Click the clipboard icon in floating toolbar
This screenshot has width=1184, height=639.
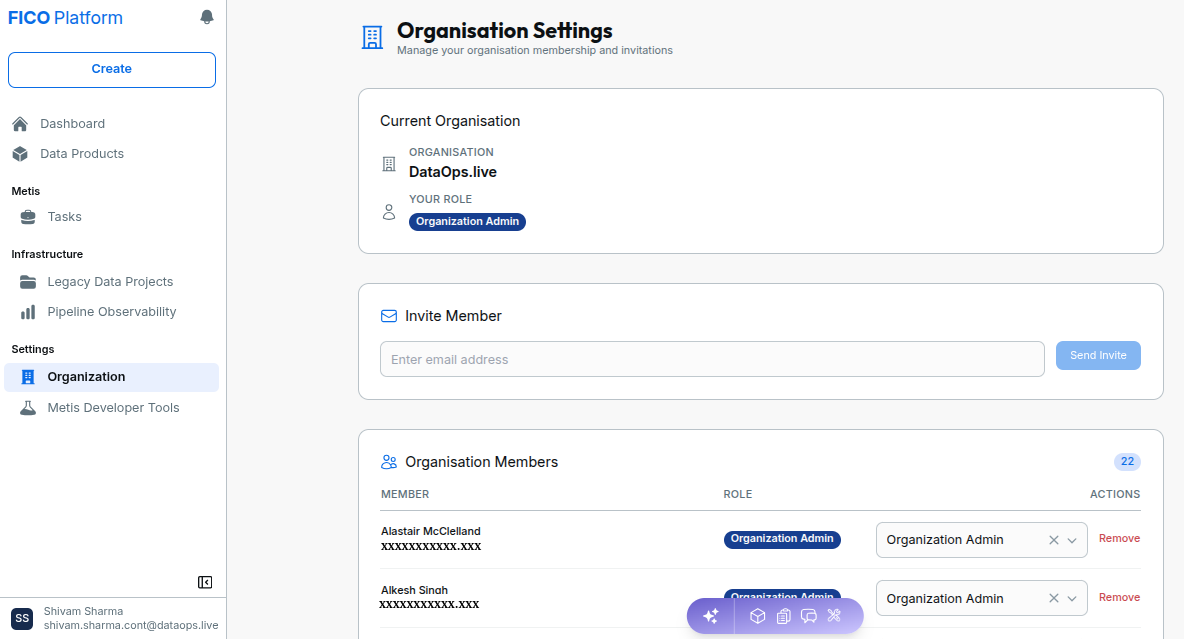pyautogui.click(x=783, y=616)
